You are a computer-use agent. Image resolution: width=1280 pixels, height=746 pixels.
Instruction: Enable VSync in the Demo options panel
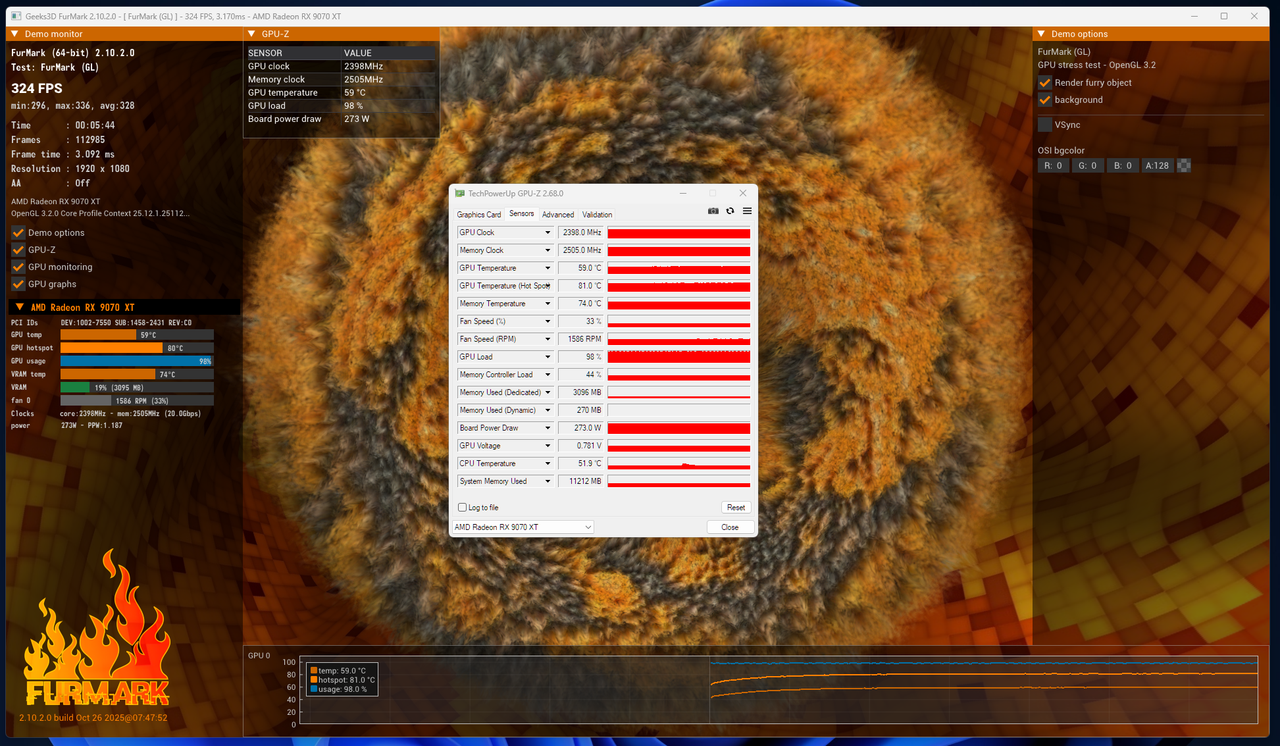pos(1044,124)
